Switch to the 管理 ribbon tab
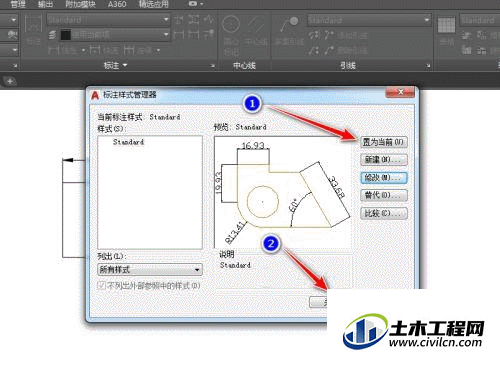 coord(17,4)
